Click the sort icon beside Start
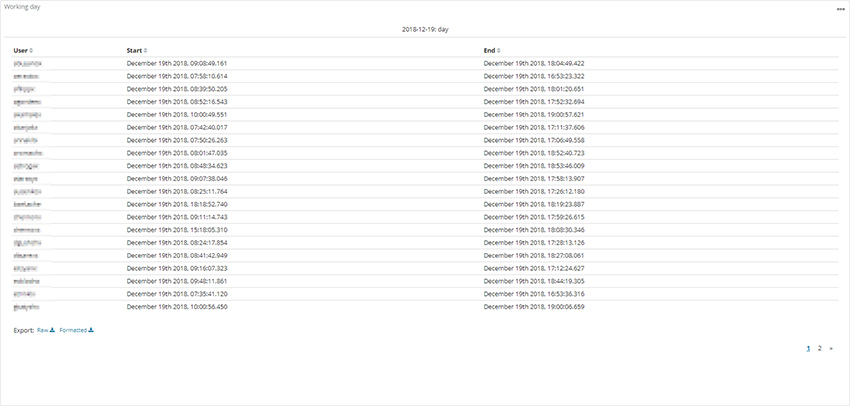 (146, 50)
